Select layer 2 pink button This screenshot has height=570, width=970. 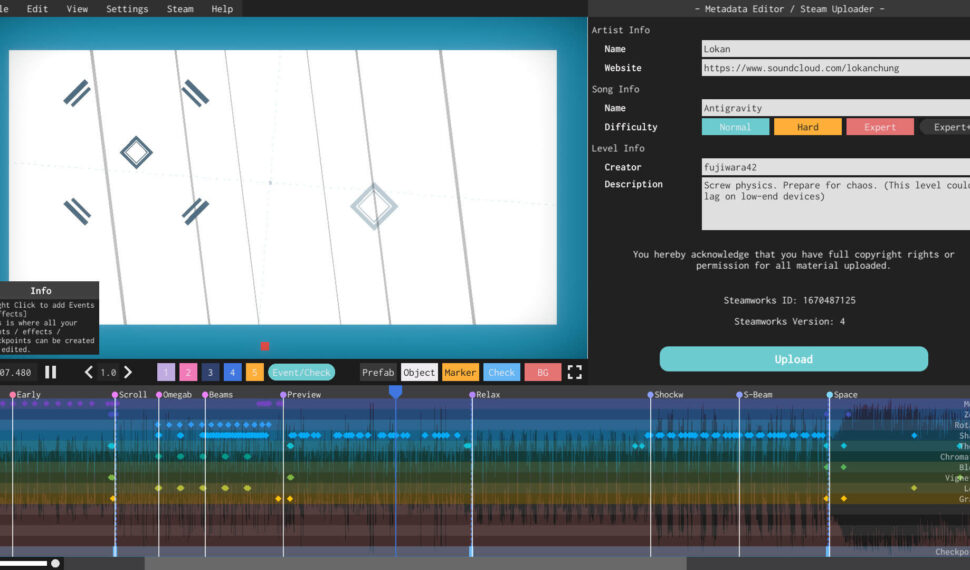pyautogui.click(x=188, y=372)
